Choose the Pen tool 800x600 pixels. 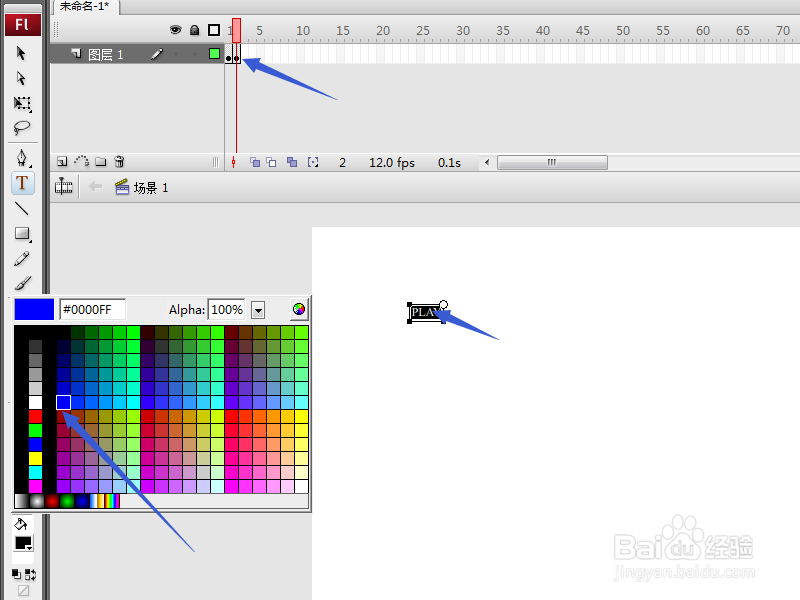[x=22, y=156]
